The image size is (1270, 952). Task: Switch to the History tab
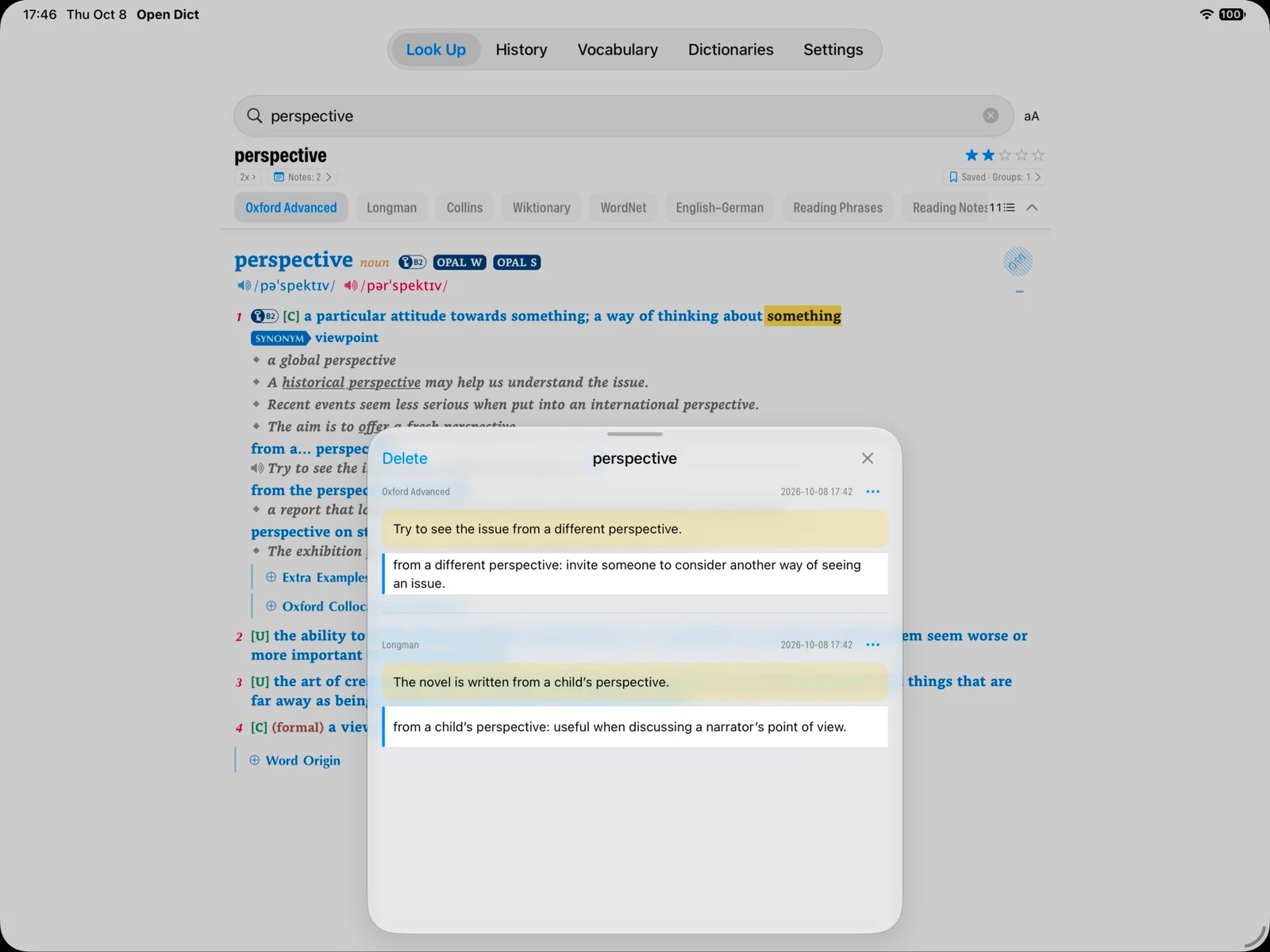(x=521, y=50)
